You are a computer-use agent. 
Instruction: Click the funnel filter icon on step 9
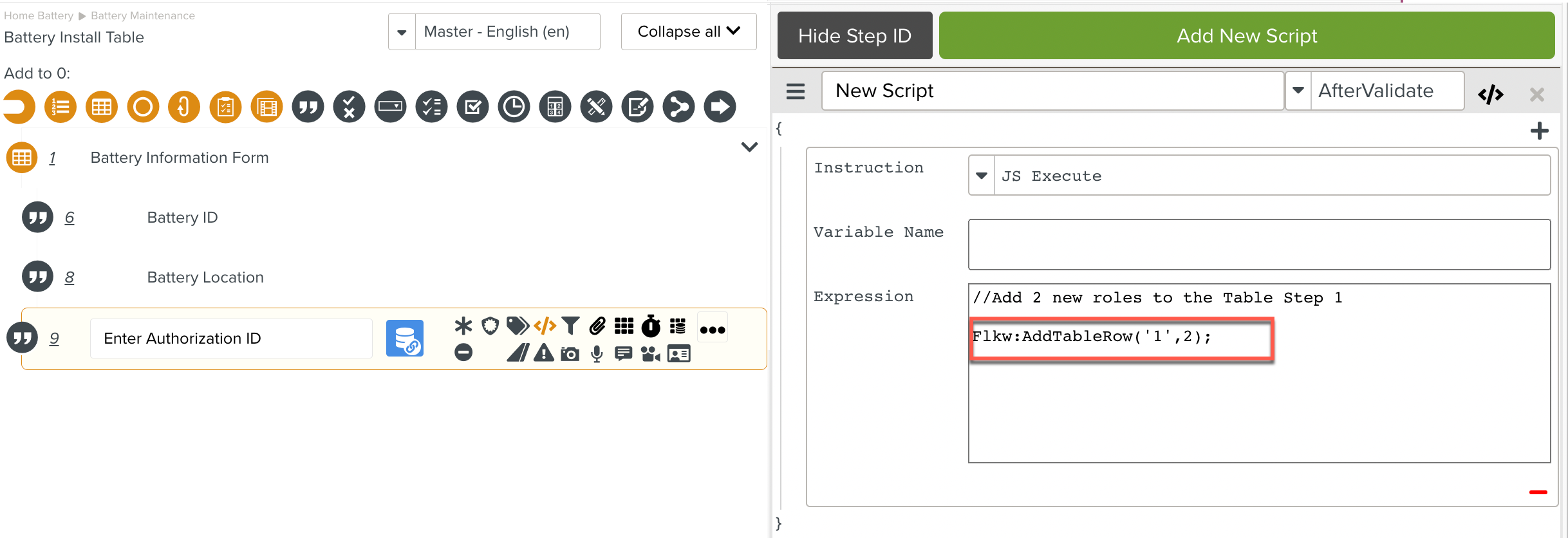pos(570,326)
